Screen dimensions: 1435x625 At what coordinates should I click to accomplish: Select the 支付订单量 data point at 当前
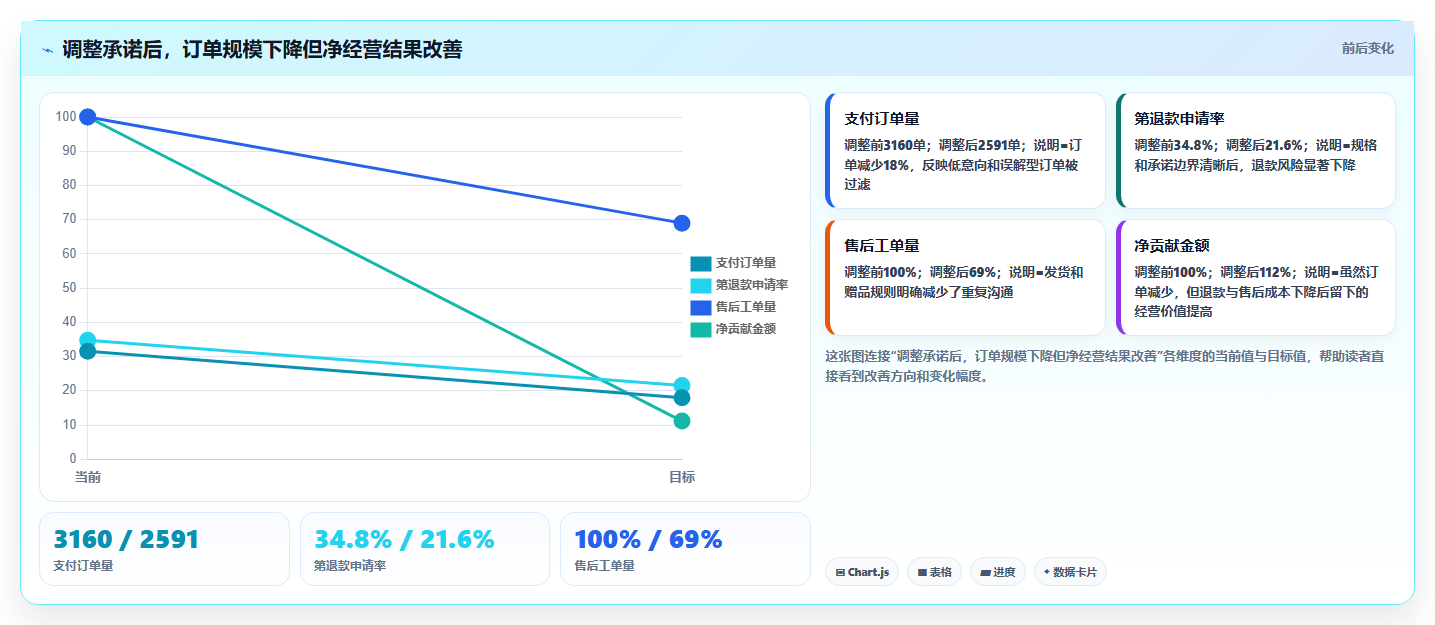[88, 351]
